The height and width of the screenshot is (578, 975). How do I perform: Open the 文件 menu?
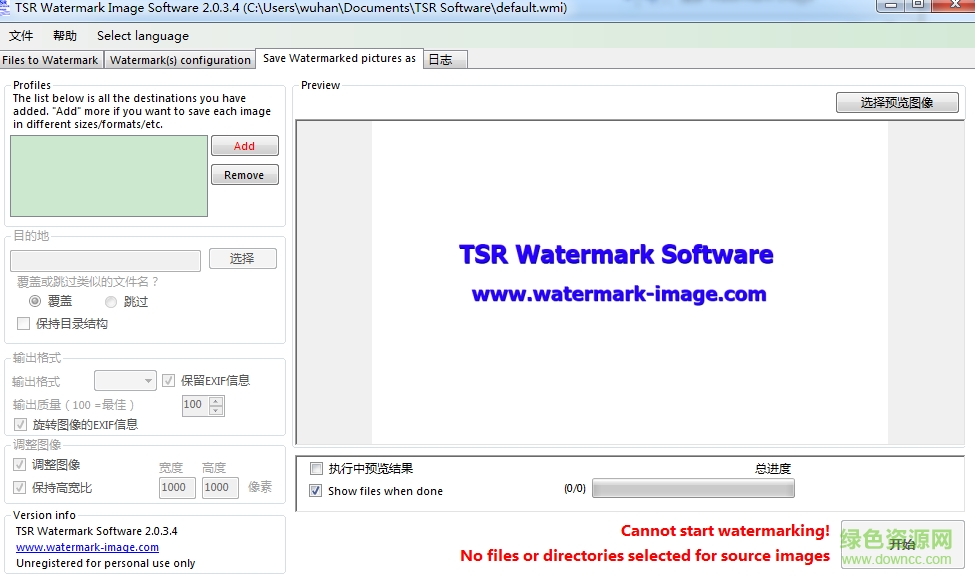pyautogui.click(x=22, y=36)
